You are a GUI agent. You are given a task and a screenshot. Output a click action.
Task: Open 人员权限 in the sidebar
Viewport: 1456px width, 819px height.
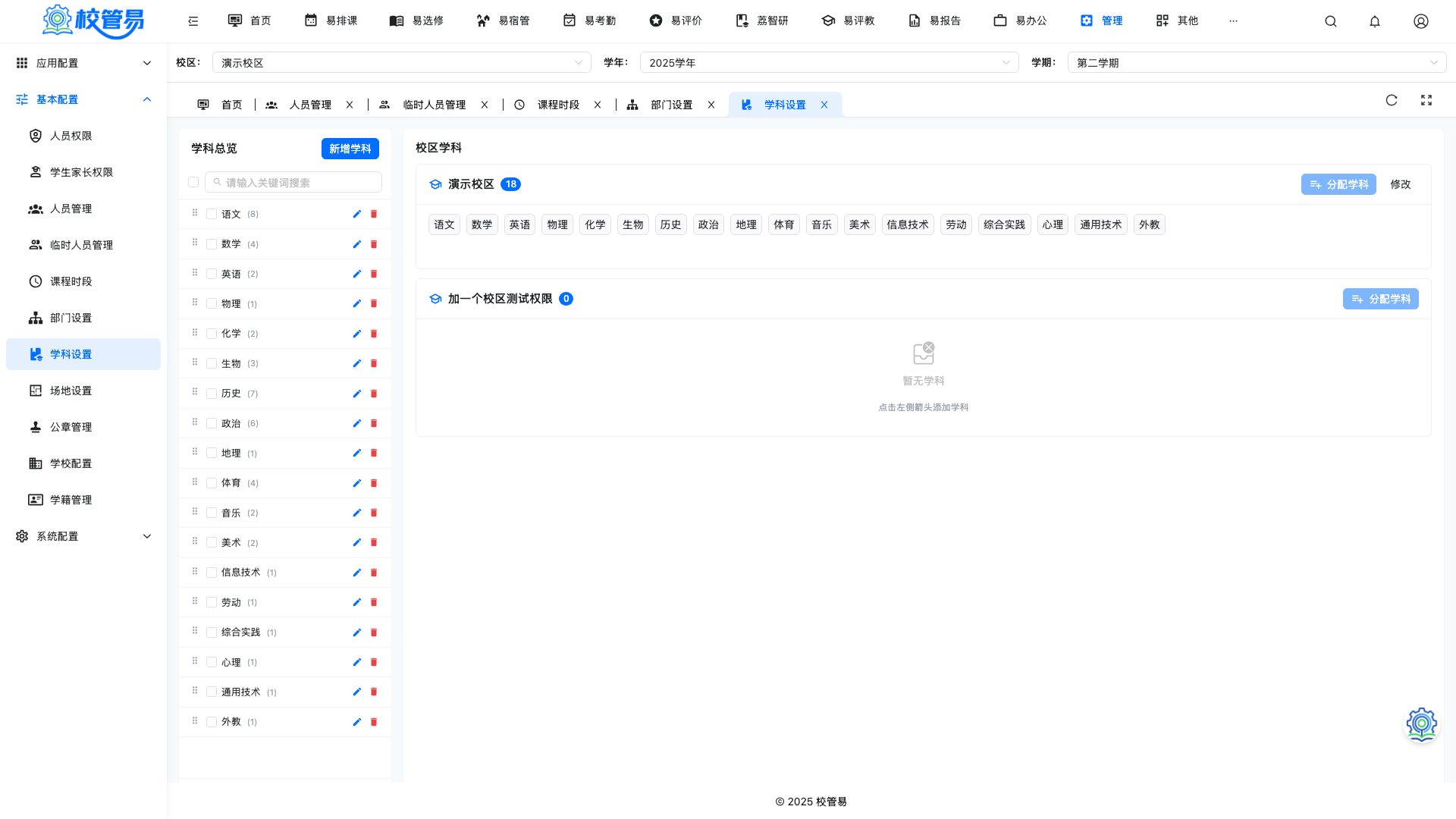click(83, 136)
